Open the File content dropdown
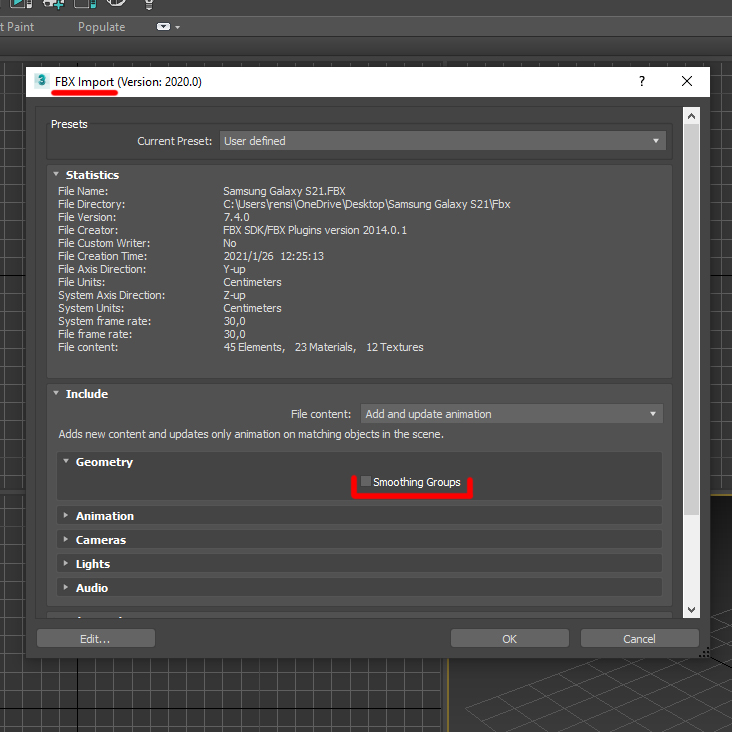Viewport: 732px width, 732px height. tap(511, 414)
